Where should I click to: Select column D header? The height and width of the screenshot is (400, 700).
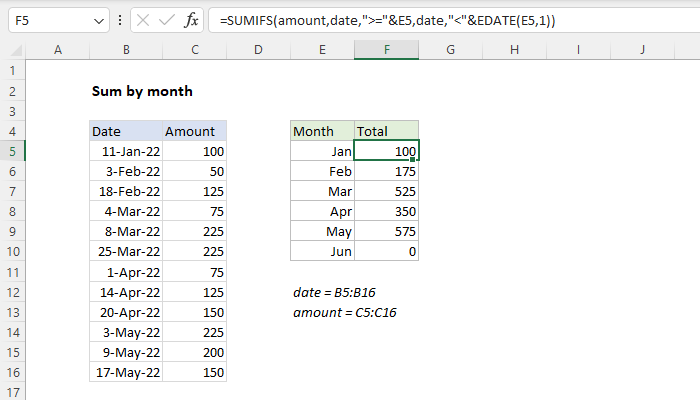coord(258,50)
